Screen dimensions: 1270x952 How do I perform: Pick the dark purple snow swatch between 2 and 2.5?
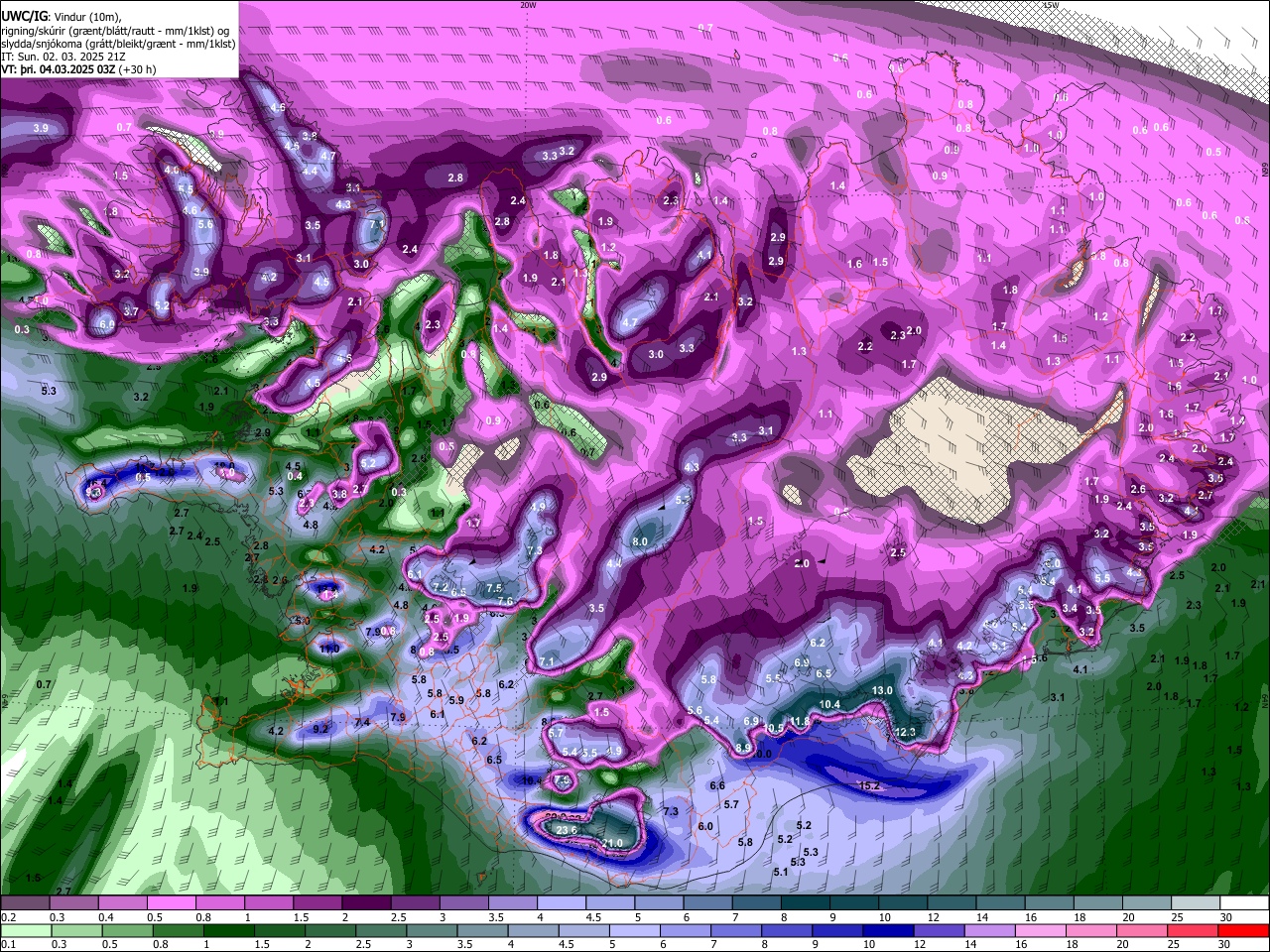pos(365,903)
